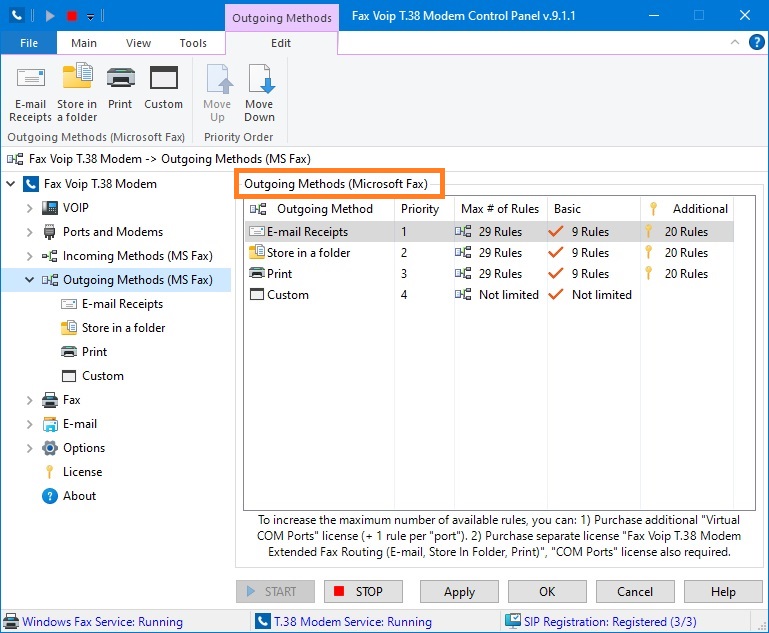Select the E-mail Receipts row in the list
The width and height of the screenshot is (769, 633).
click(489, 231)
